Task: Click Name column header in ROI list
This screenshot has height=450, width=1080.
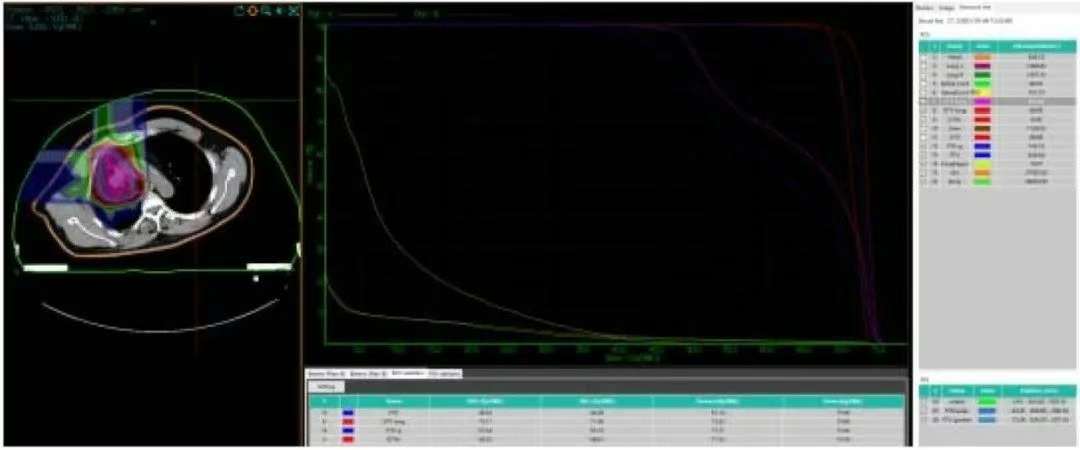Action: click(x=955, y=45)
